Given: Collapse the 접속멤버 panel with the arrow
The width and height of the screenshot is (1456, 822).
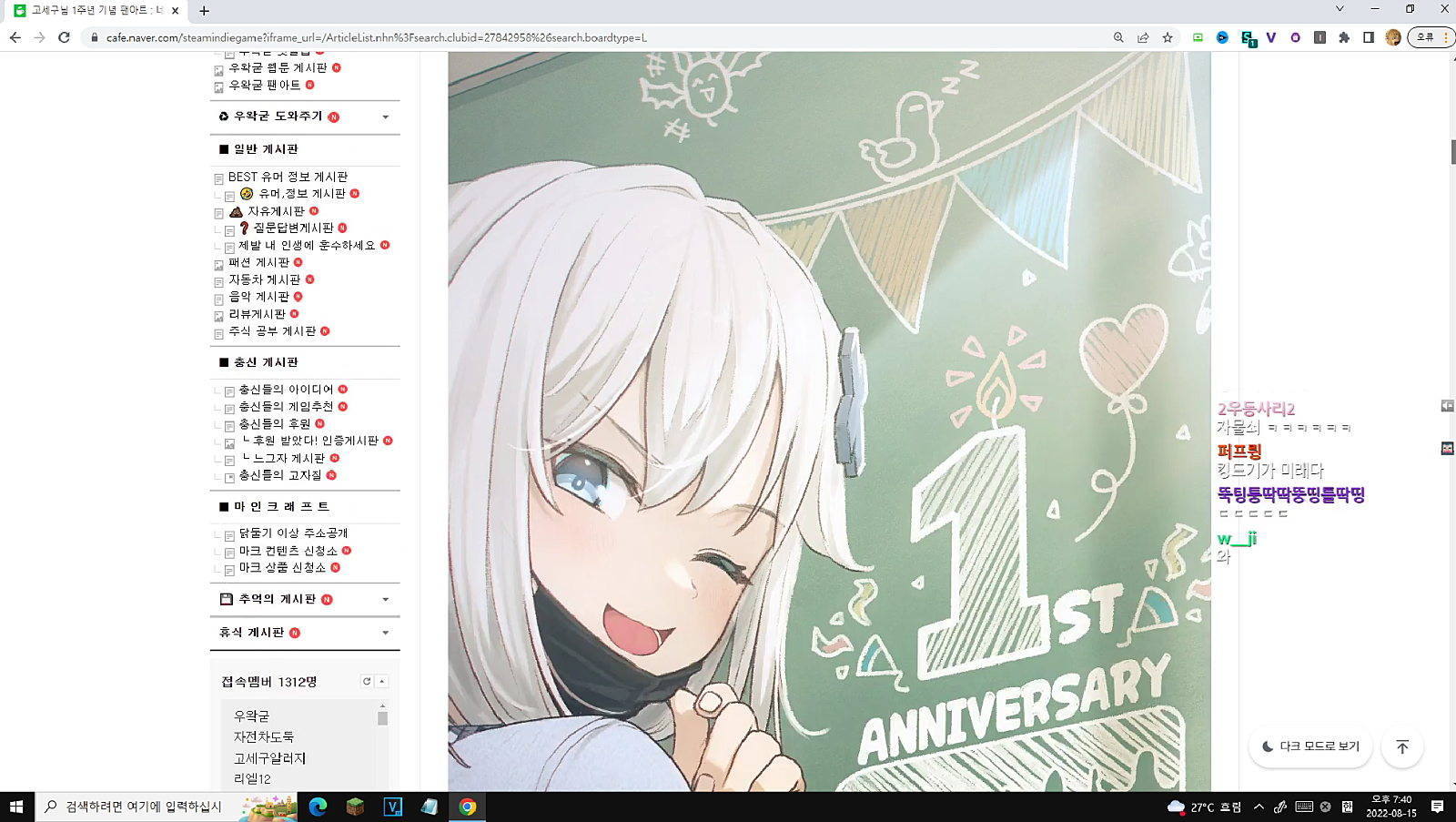Looking at the screenshot, I should pyautogui.click(x=382, y=681).
